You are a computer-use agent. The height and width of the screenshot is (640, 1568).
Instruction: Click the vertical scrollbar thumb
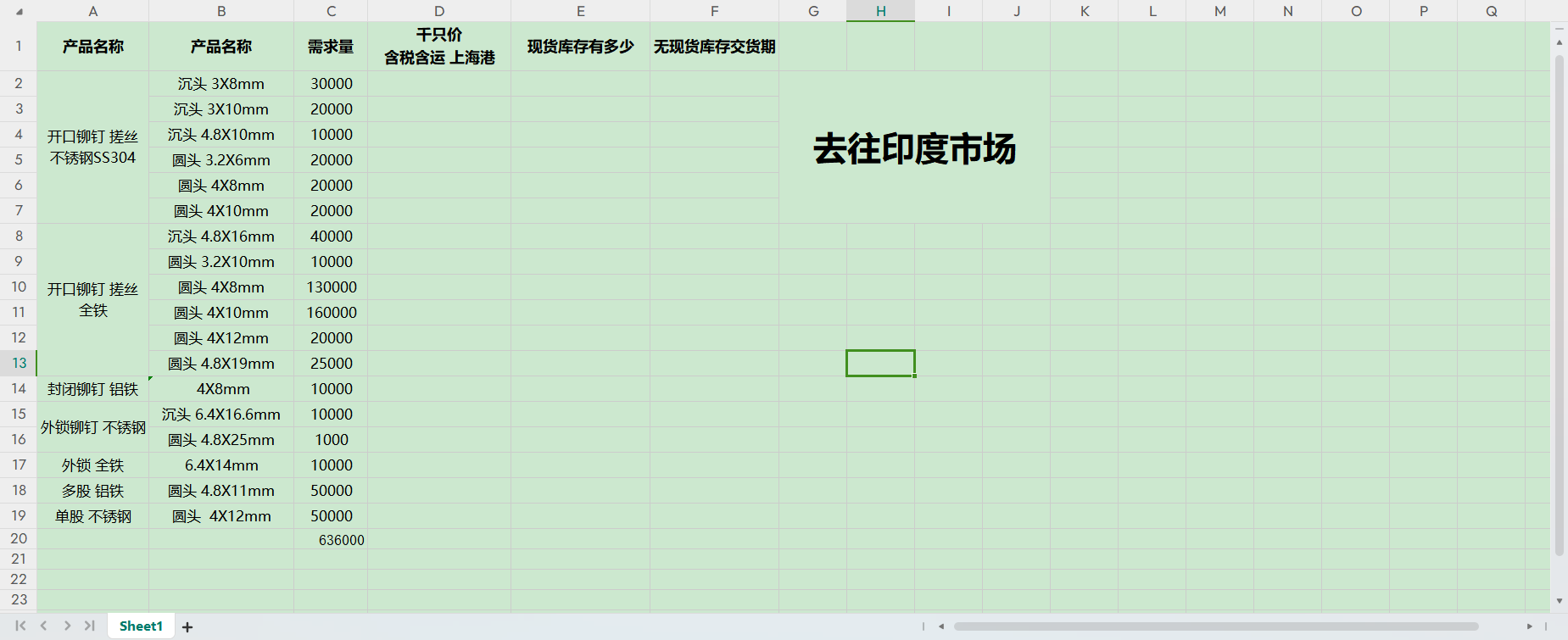click(1559, 305)
